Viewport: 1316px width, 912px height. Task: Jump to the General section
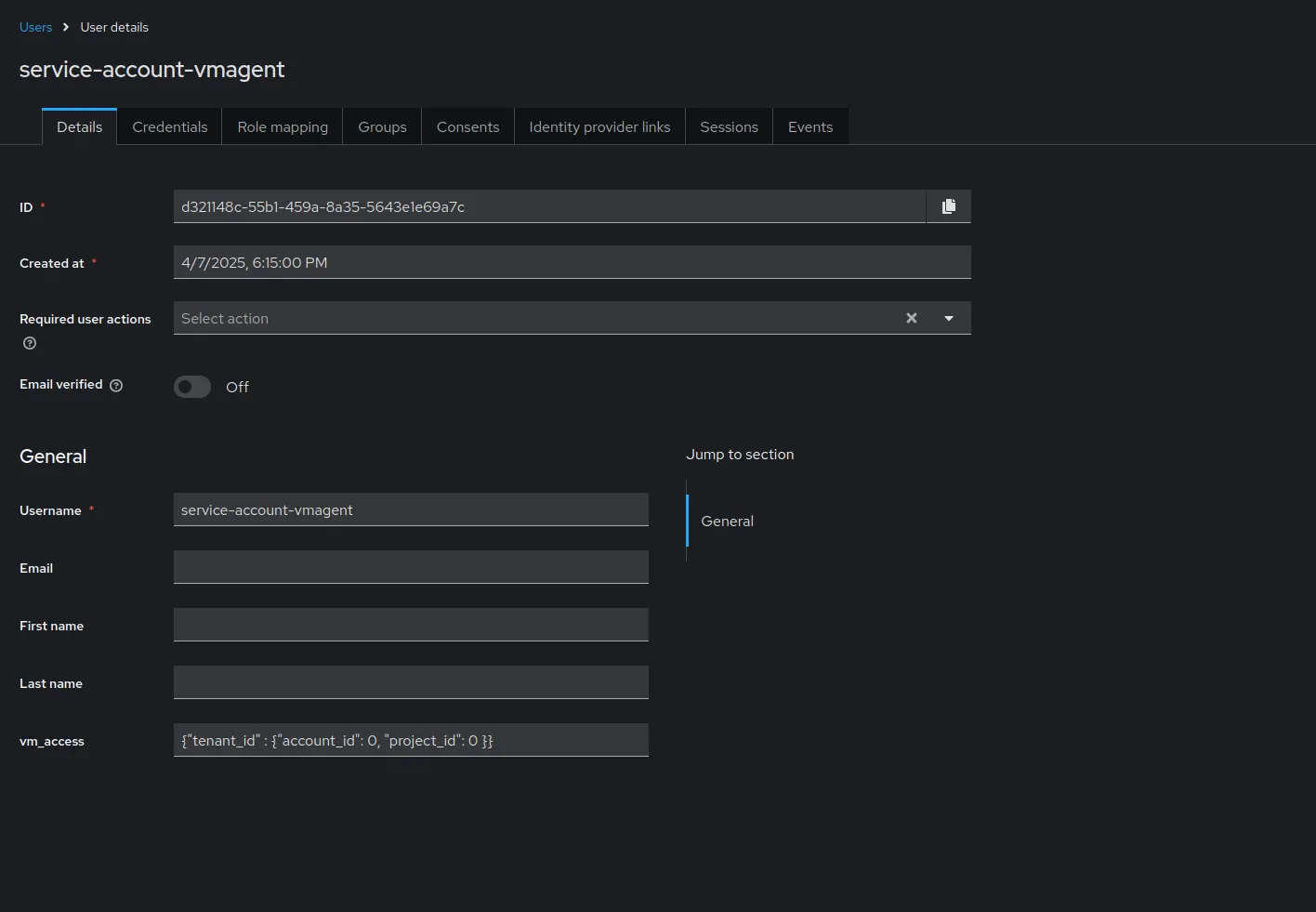(727, 522)
